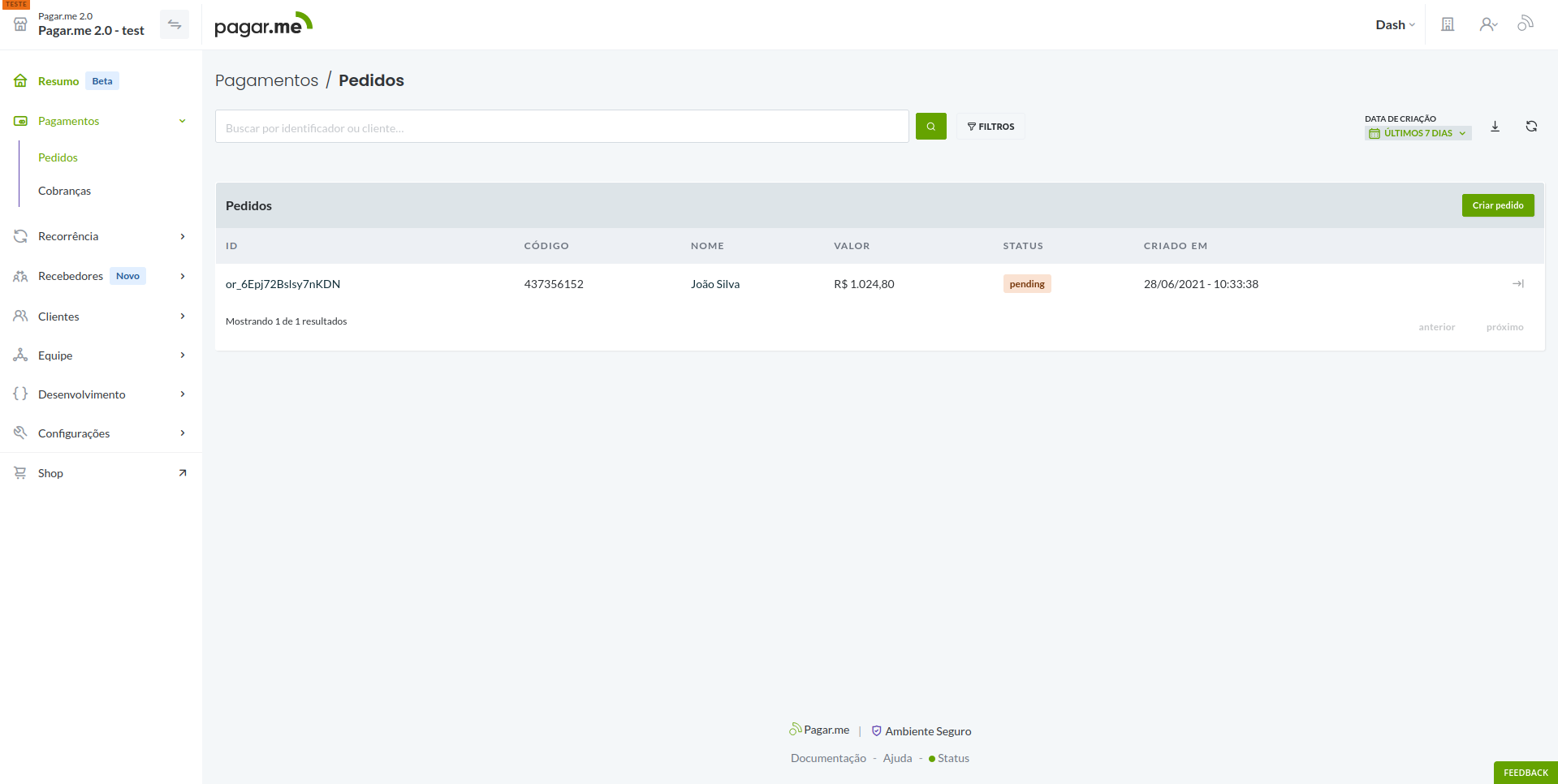This screenshot has height=784, width=1558.
Task: Click the Desenvolvimento braces icon
Action: (20, 394)
